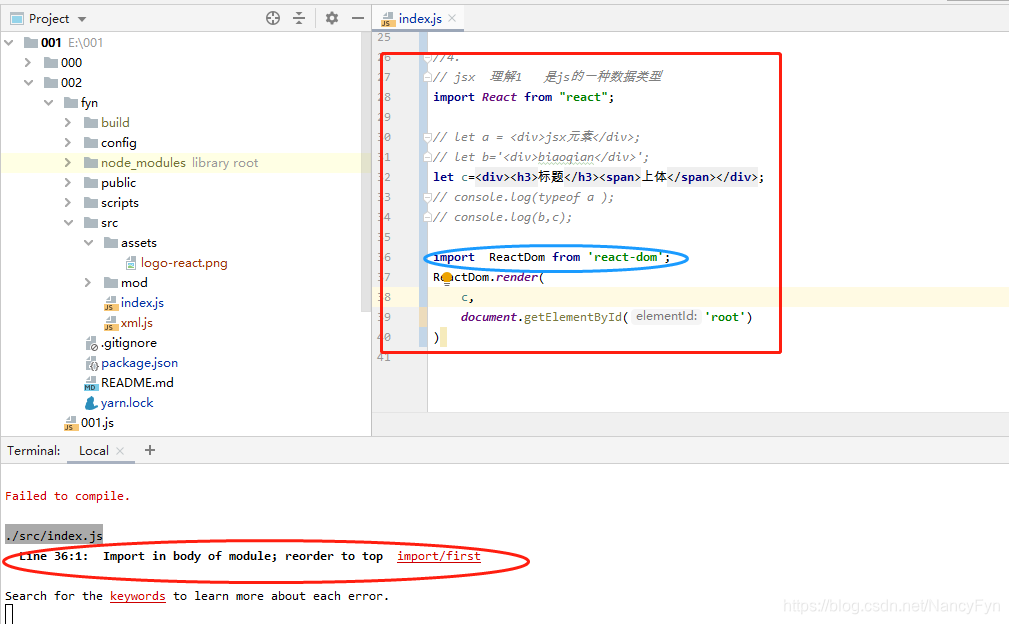Open 001.js file in tree
1009x624 pixels.
coord(97,422)
